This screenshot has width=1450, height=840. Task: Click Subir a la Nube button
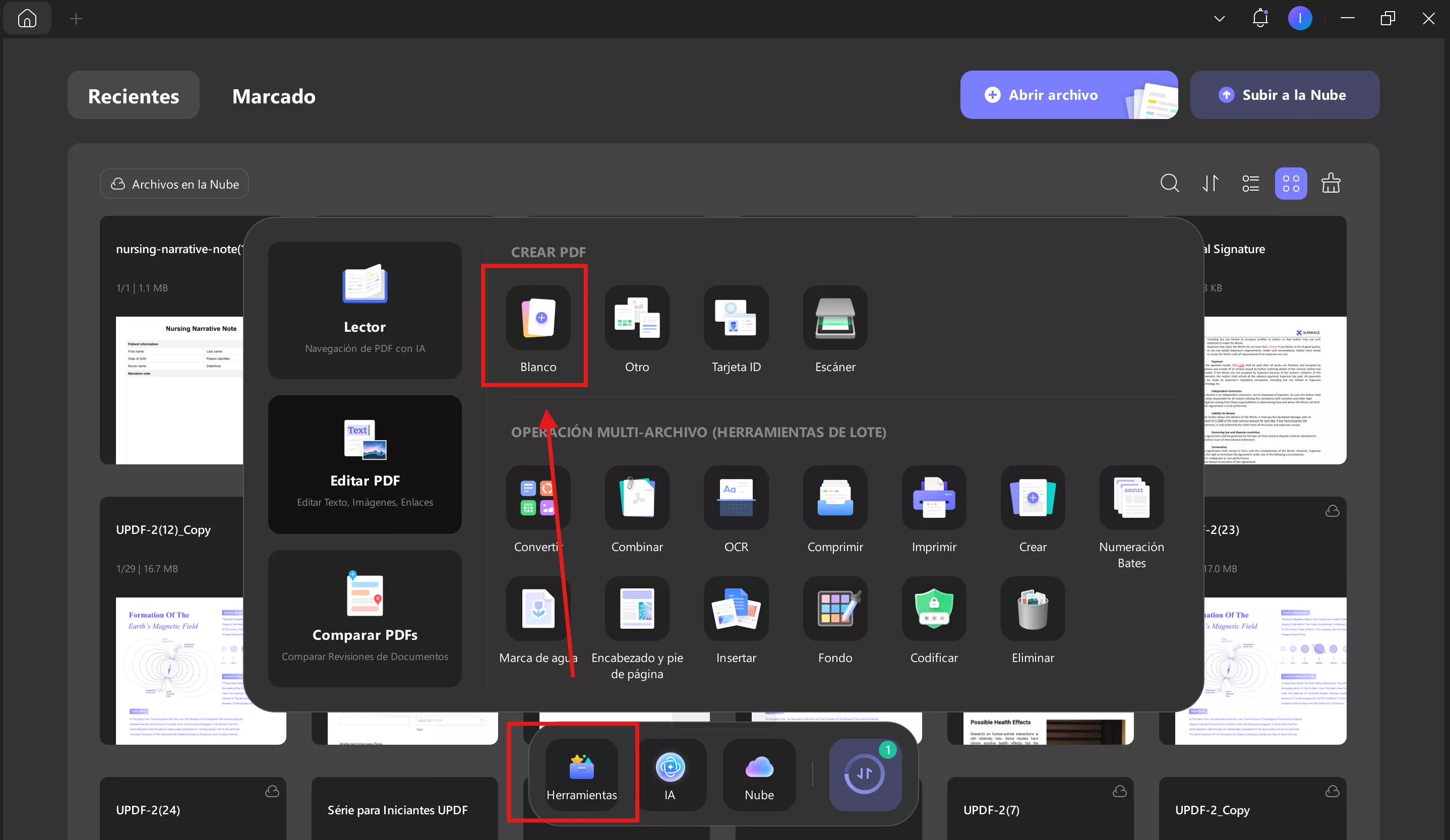tap(1284, 95)
